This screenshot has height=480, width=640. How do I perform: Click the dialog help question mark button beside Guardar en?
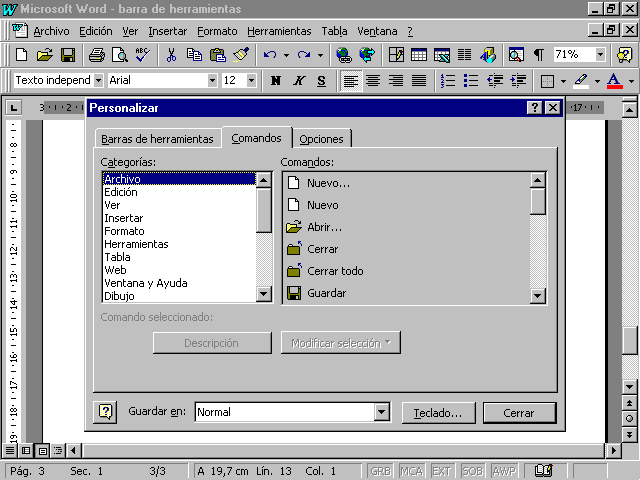(105, 412)
